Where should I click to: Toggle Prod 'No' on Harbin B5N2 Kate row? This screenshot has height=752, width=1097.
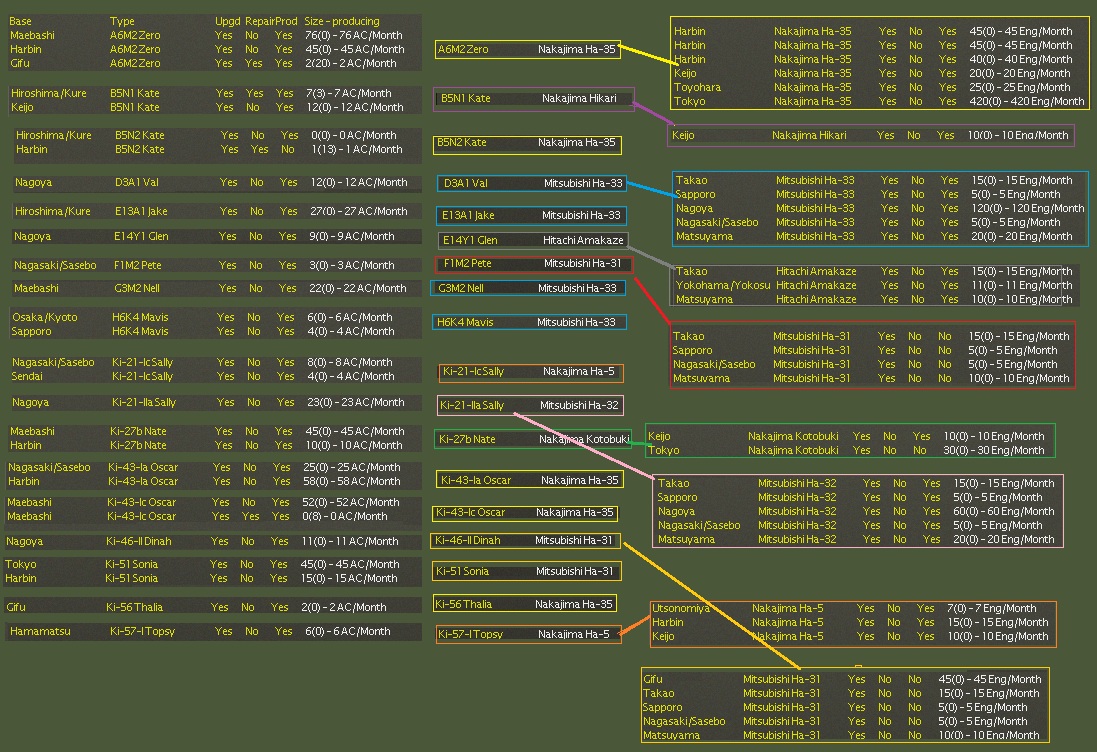tap(288, 149)
